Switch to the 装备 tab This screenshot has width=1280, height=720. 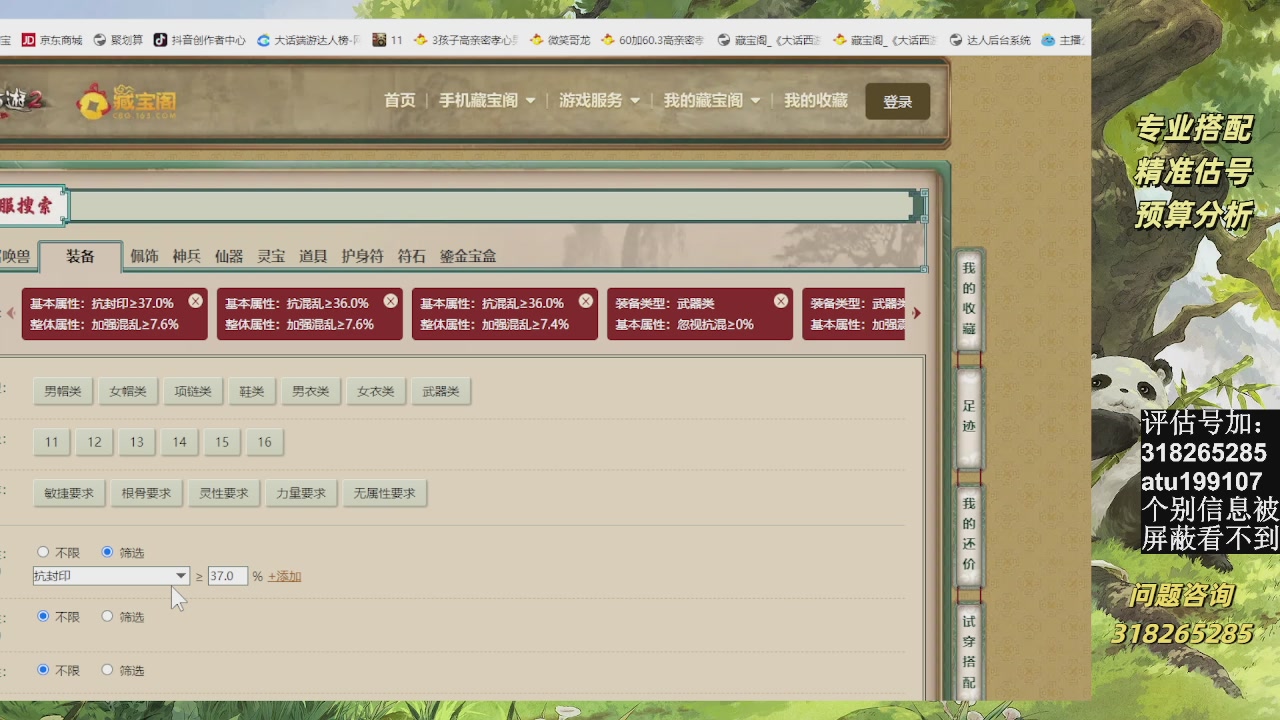point(80,256)
